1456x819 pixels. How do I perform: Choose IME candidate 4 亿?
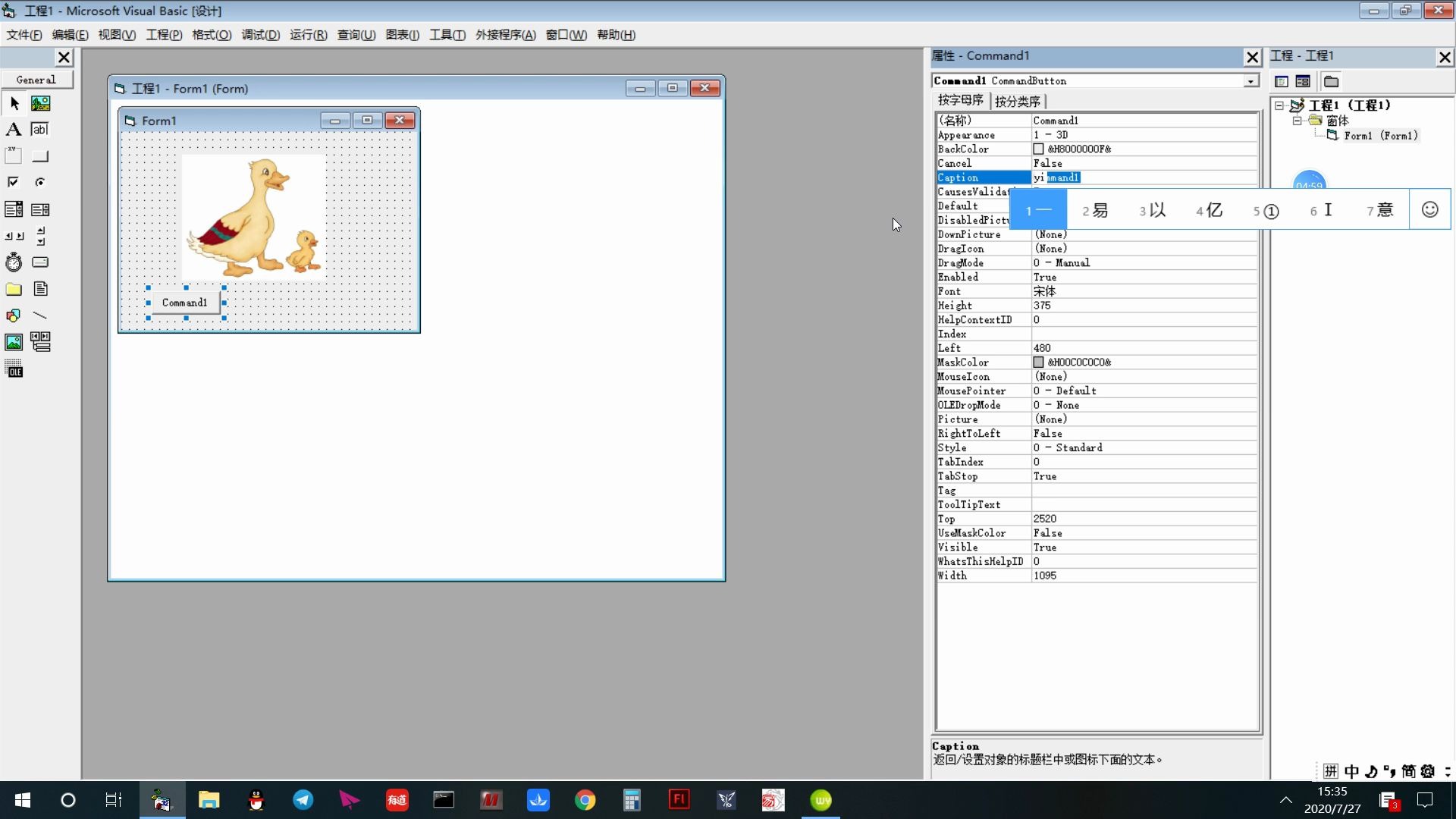point(1209,210)
